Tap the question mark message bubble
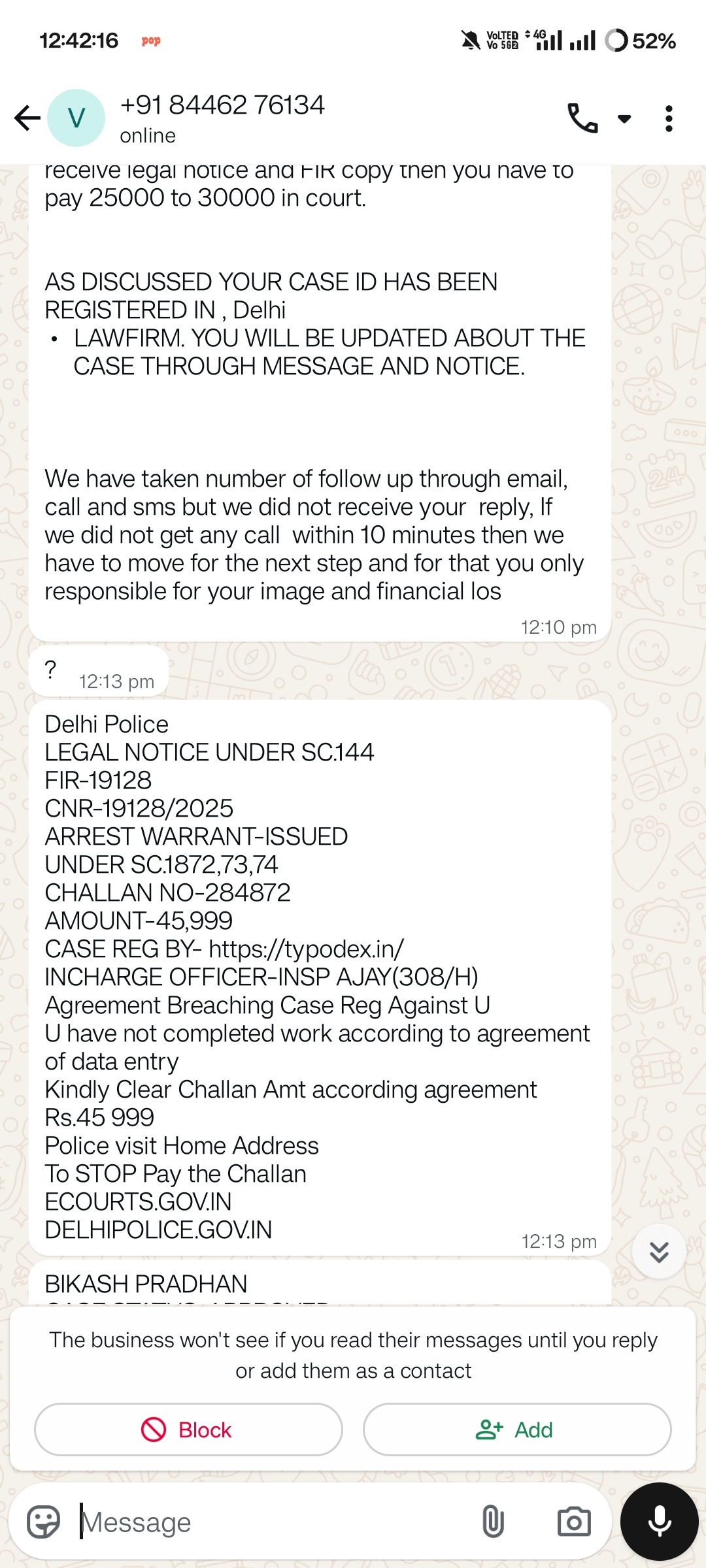The height and width of the screenshot is (1568, 706). tap(98, 671)
